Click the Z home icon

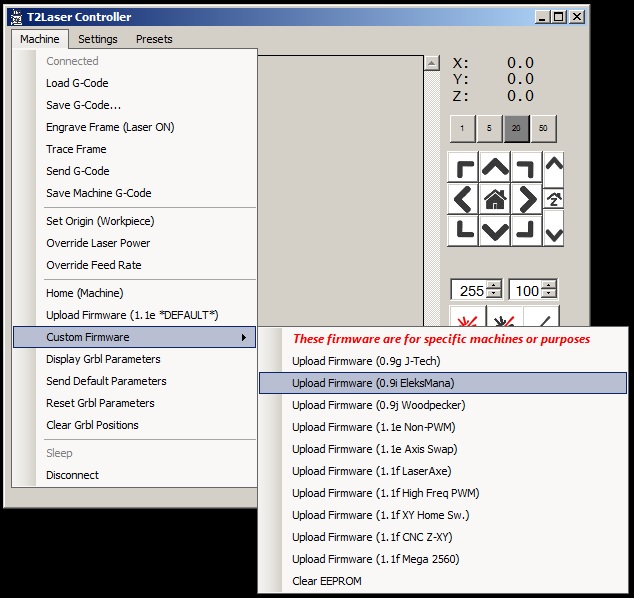pos(554,199)
